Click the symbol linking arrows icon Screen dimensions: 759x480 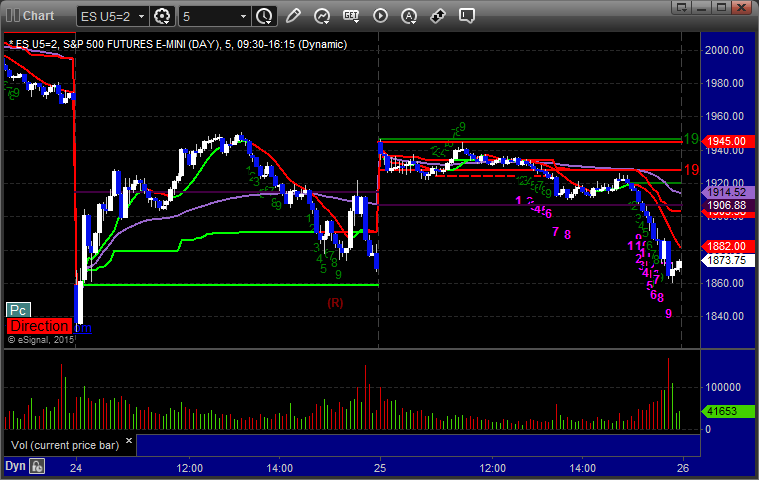pyautogui.click(x=438, y=16)
